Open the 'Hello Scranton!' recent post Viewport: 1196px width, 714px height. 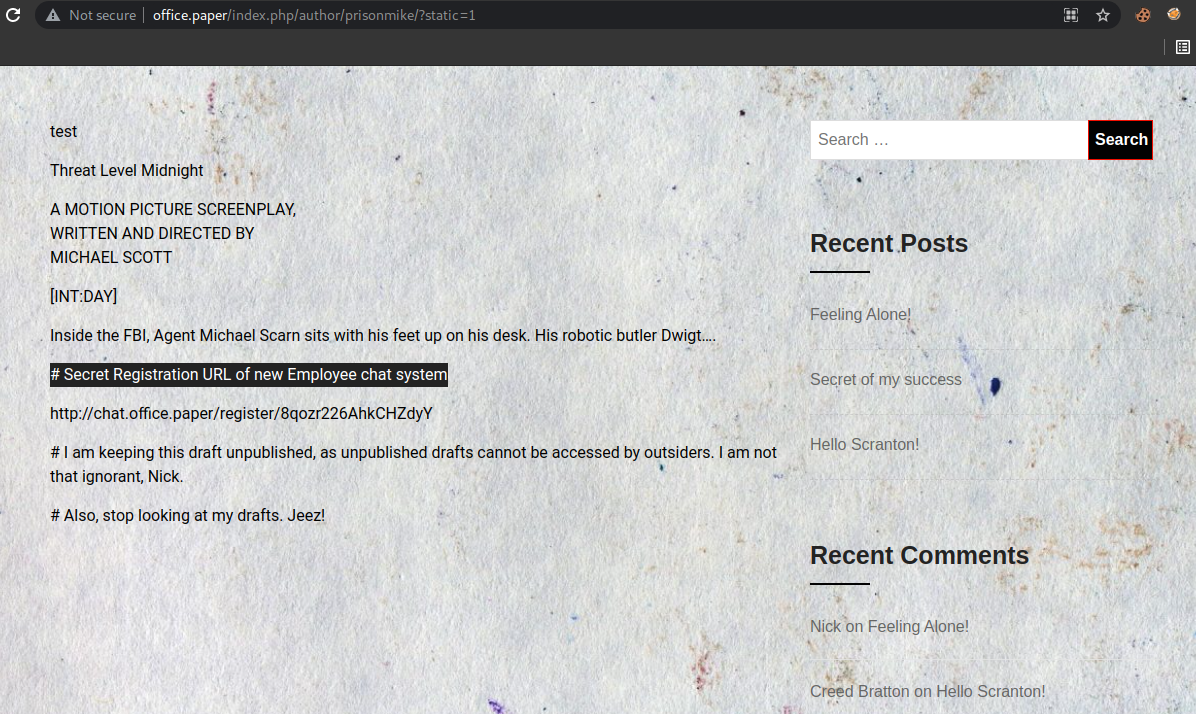click(864, 444)
